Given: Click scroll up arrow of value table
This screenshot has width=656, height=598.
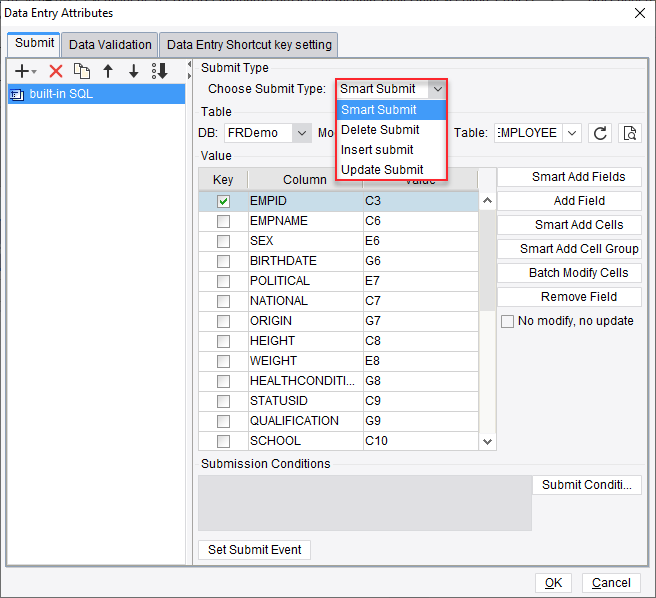Looking at the screenshot, I should click(487, 201).
